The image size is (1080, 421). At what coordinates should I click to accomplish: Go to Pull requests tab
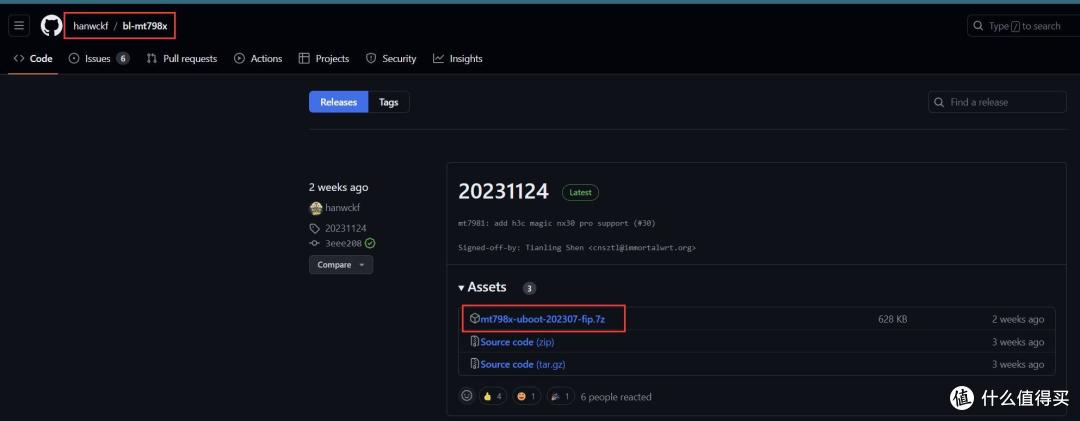coord(182,59)
